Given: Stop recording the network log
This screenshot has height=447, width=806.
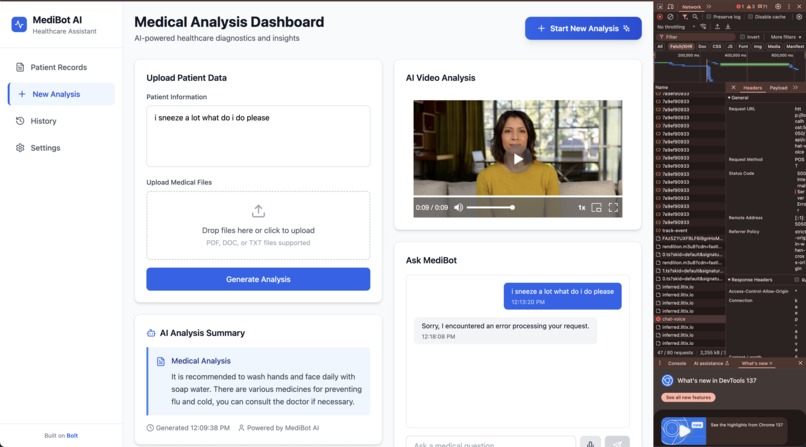Looking at the screenshot, I should [660, 17].
